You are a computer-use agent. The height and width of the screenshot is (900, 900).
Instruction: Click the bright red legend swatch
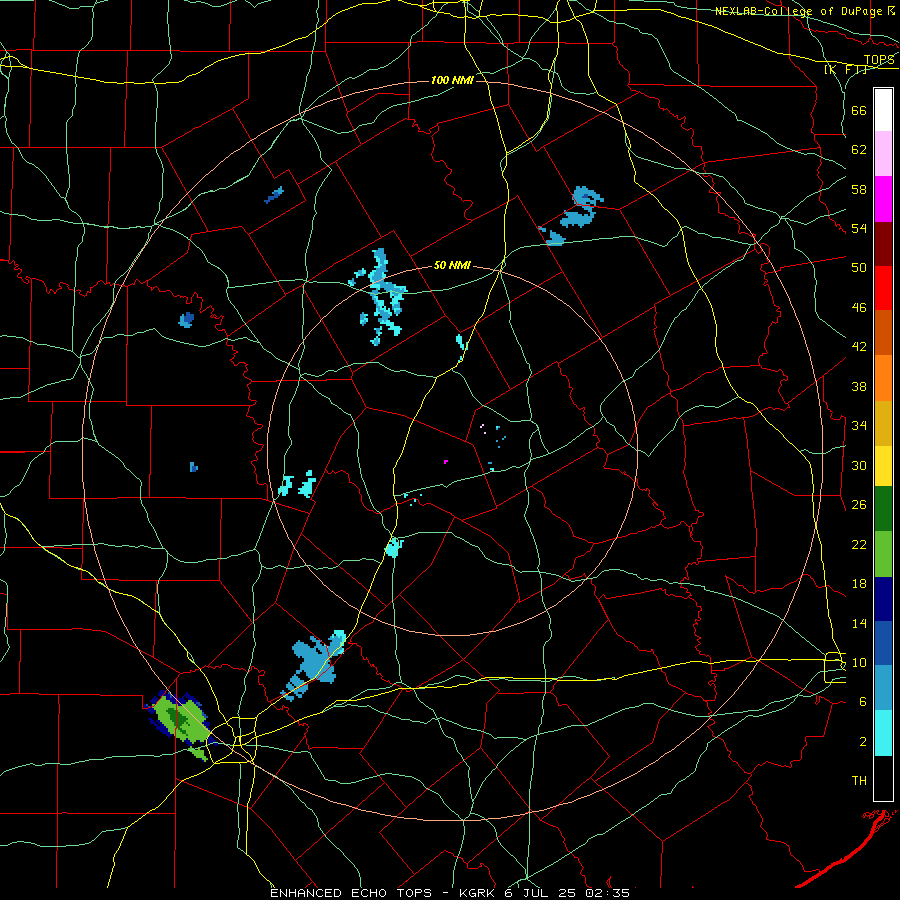pyautogui.click(x=883, y=288)
